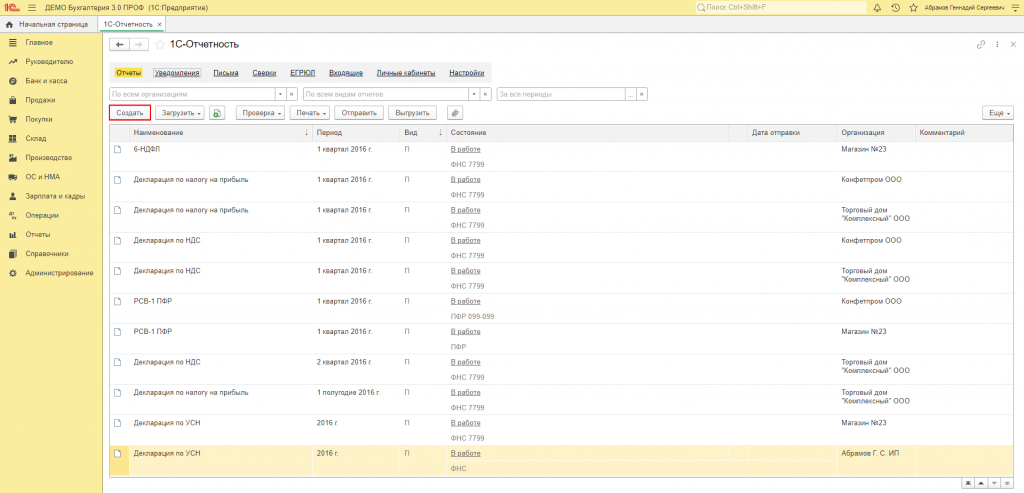The width and height of the screenshot is (1024, 493).
Task: Sort by Наименование column header
Action: click(x=220, y=133)
